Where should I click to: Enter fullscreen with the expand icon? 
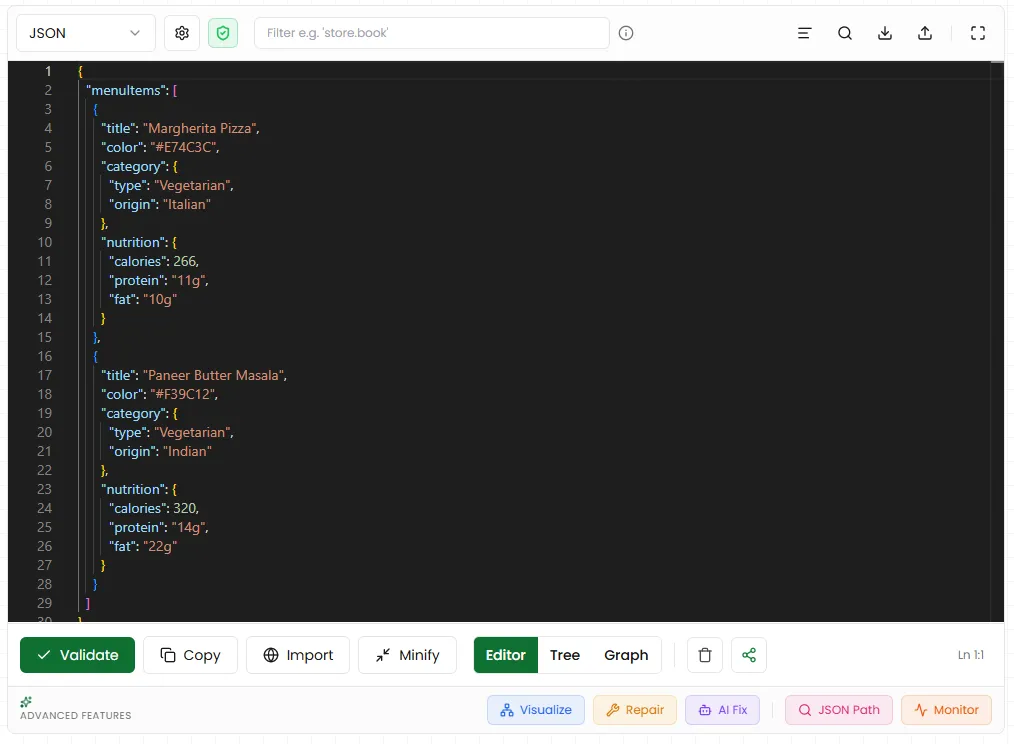(977, 32)
